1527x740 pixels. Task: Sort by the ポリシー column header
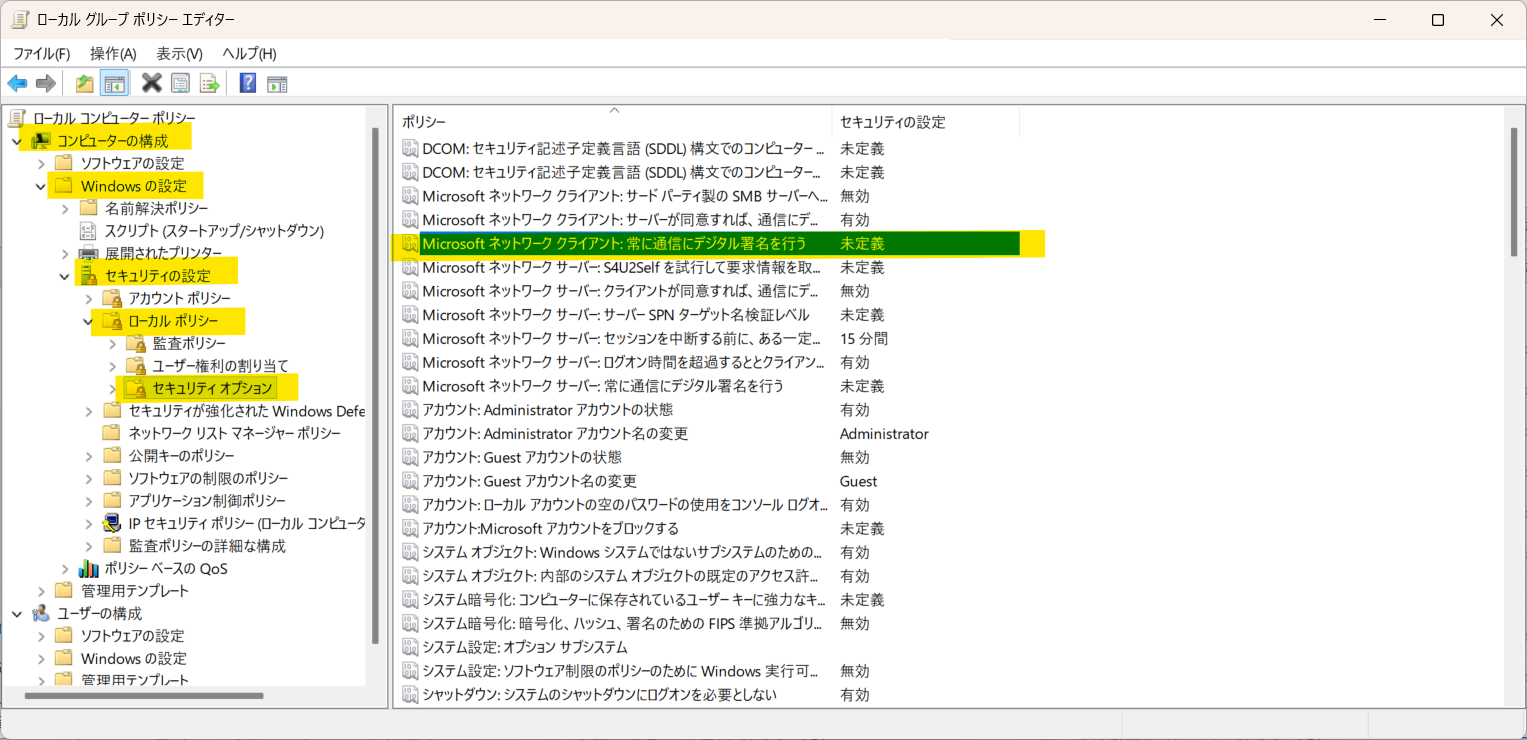610,122
